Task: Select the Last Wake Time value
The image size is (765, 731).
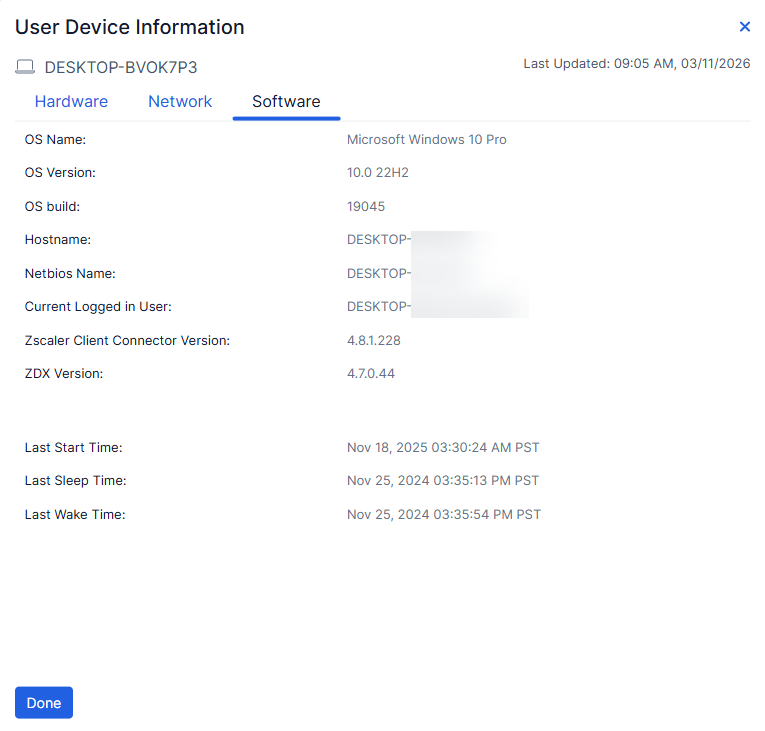Action: pyautogui.click(x=444, y=514)
